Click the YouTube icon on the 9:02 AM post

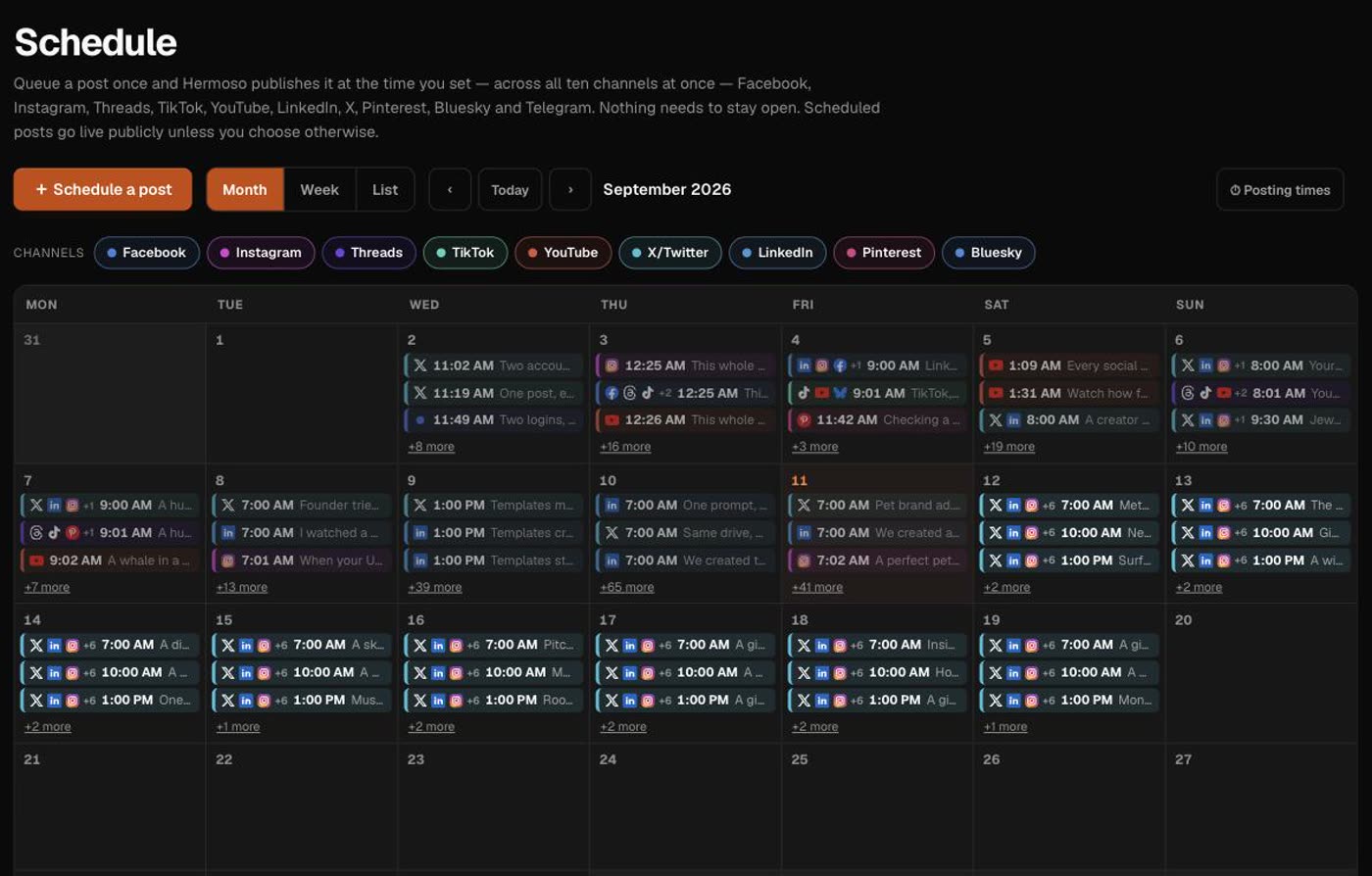(x=36, y=560)
